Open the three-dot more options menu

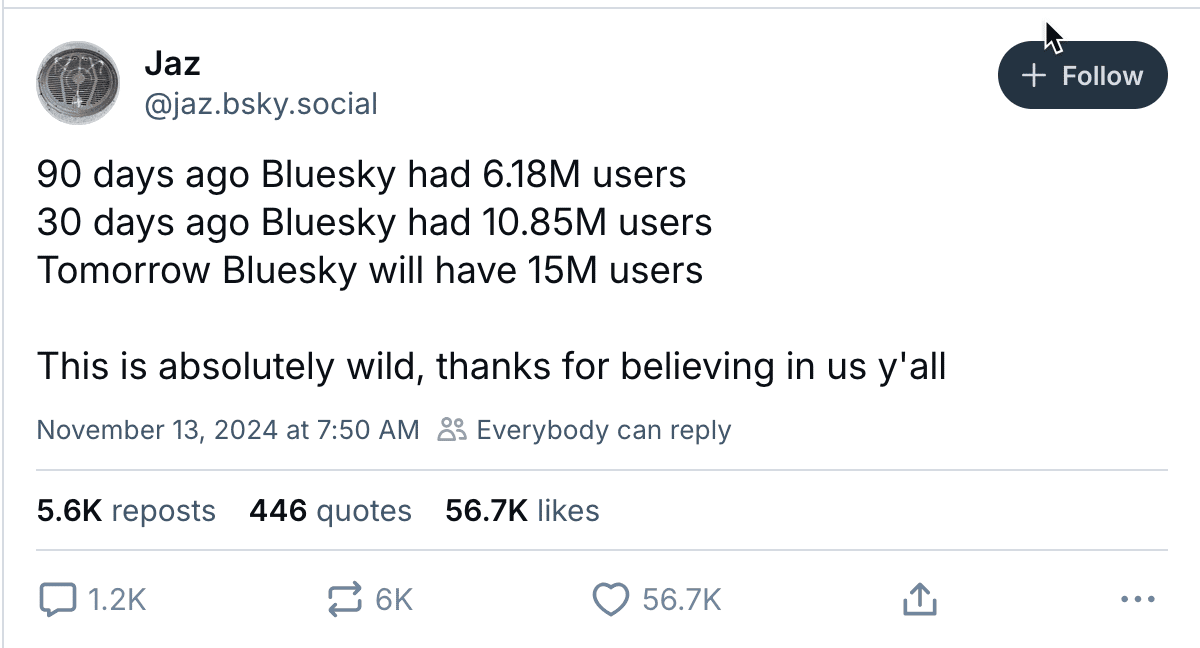pyautogui.click(x=1138, y=600)
